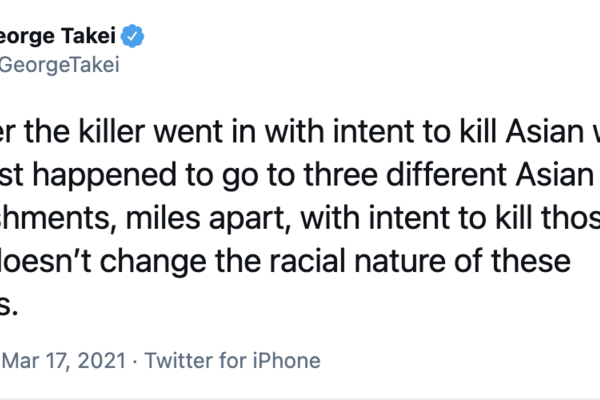This screenshot has height=400, width=600.
Task: Open the Mar 17, 2021 timestamp link
Action: click(62, 361)
